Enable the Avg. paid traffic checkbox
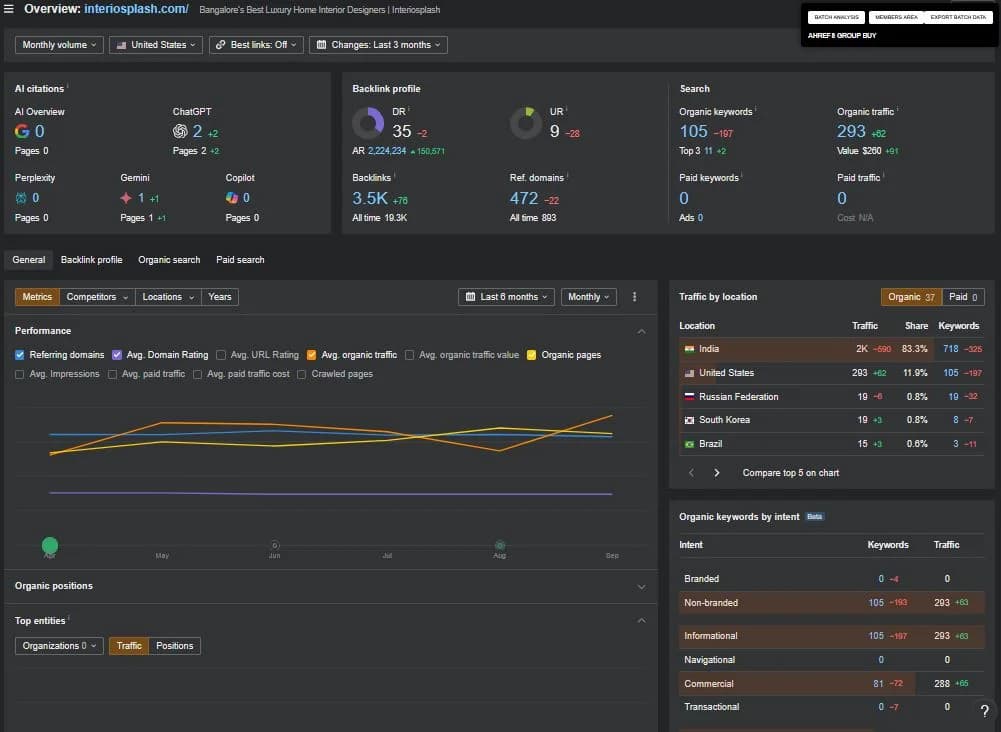Viewport: 1001px width, 732px height. click(x=112, y=374)
